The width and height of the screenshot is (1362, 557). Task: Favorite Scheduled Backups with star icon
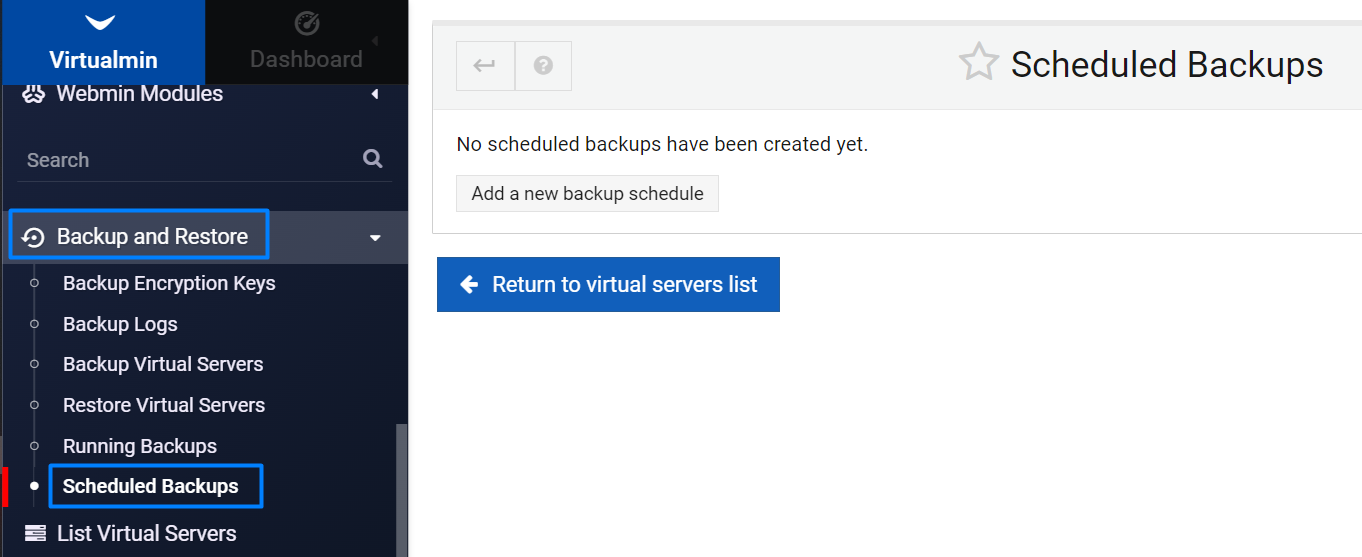tap(978, 63)
